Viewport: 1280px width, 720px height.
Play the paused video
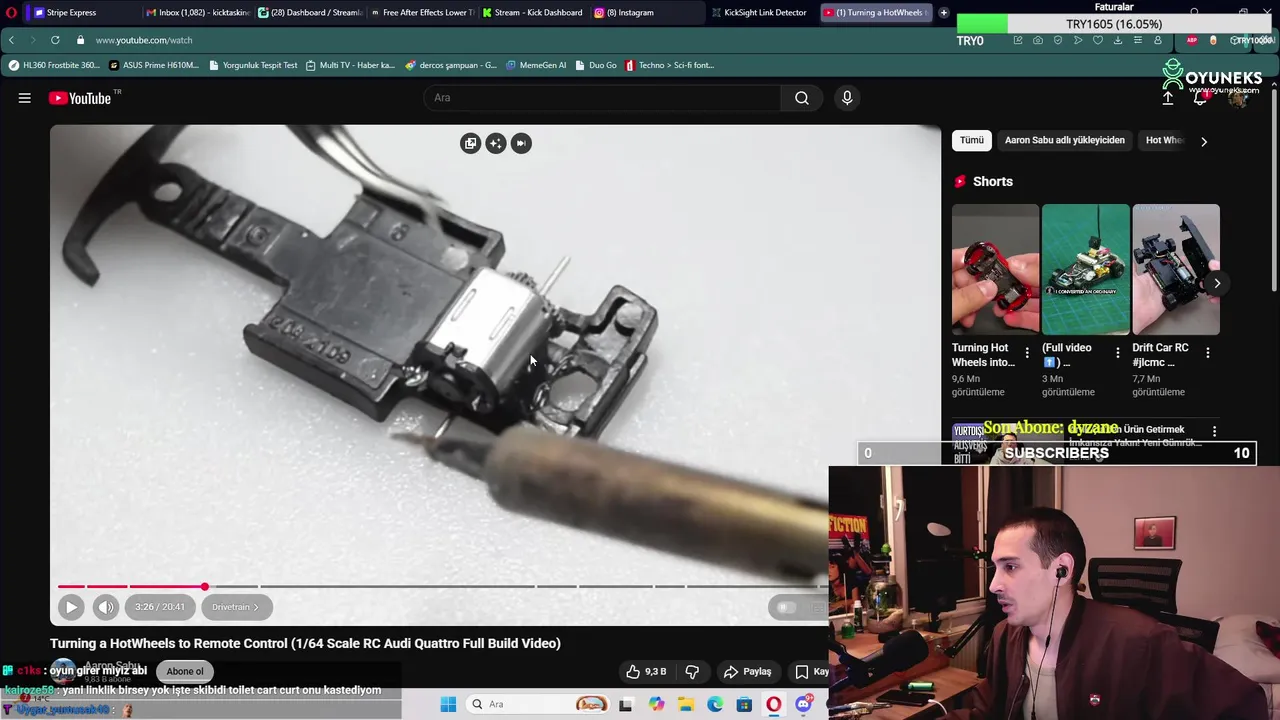pos(71,607)
